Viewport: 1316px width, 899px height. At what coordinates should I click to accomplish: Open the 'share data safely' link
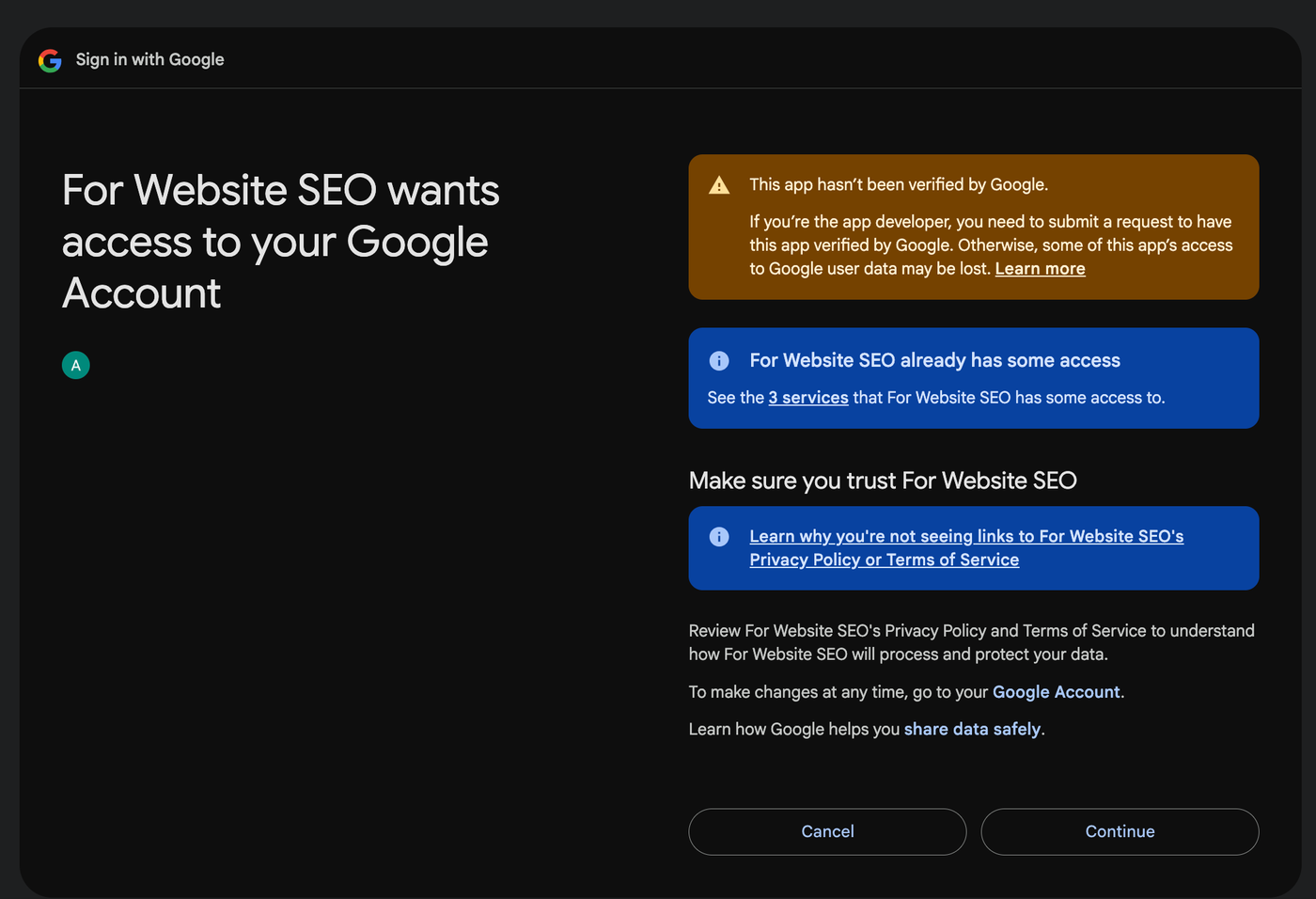point(972,730)
